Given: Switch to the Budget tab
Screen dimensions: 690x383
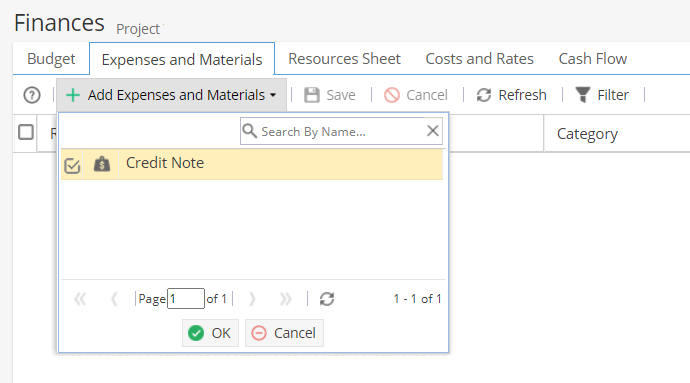Looking at the screenshot, I should (x=51, y=59).
